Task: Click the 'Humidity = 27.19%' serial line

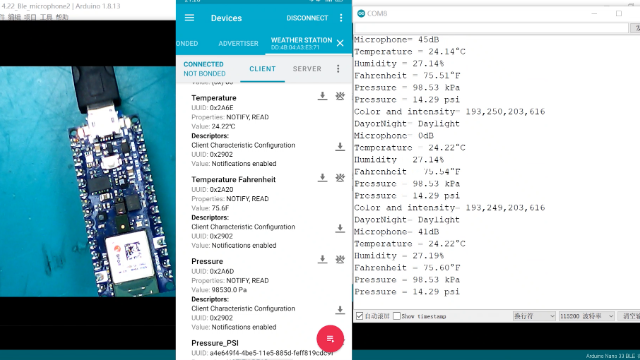Action: (x=399, y=256)
